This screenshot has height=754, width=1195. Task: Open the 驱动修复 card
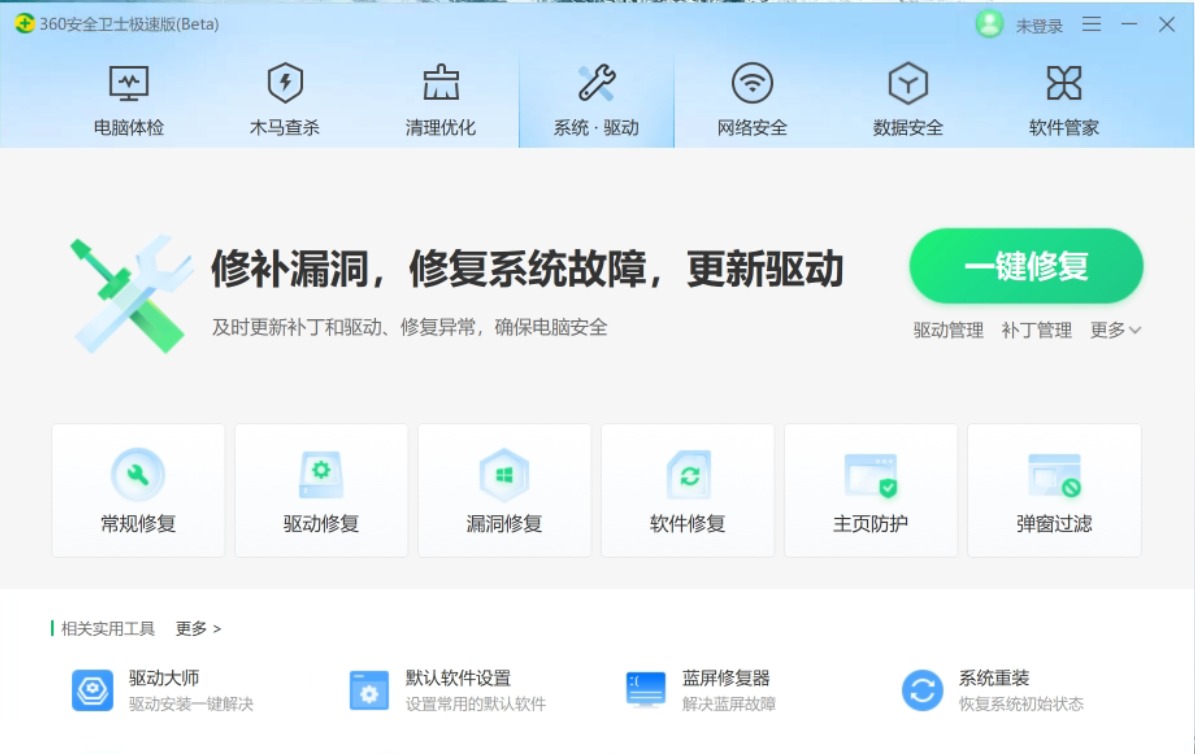321,490
